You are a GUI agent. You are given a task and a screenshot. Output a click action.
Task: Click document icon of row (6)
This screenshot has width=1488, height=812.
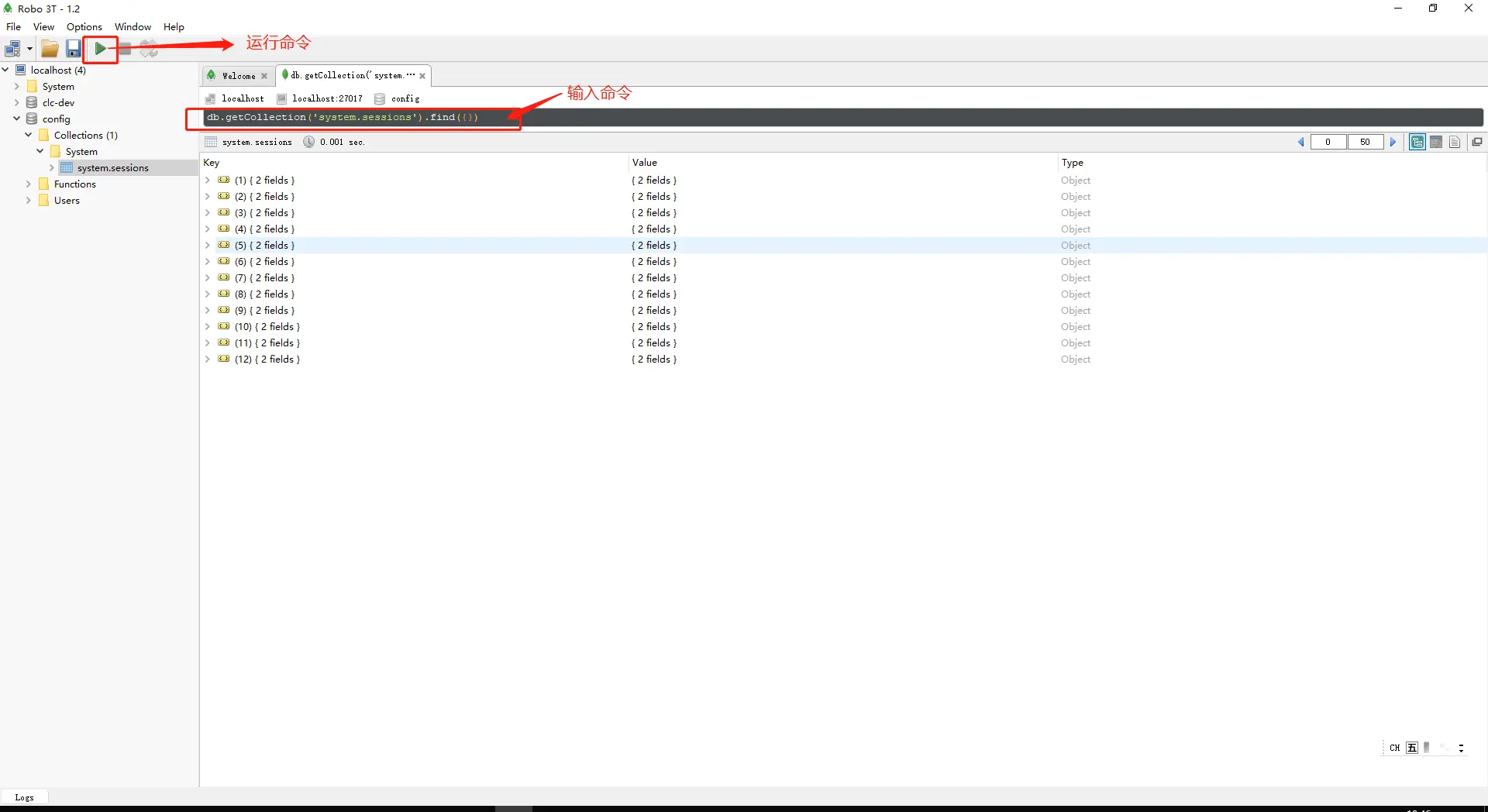point(224,261)
